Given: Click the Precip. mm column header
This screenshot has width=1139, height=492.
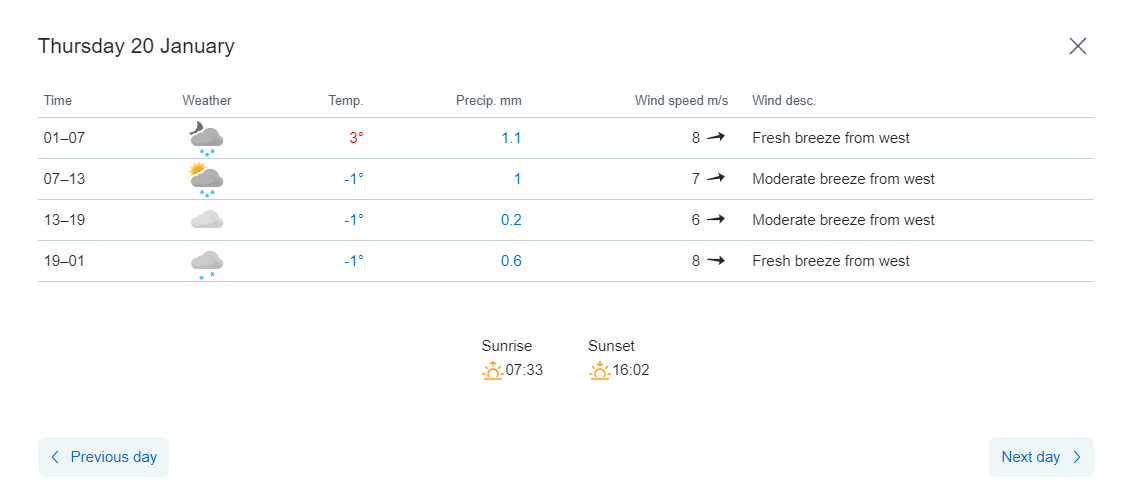Looking at the screenshot, I should coord(488,101).
